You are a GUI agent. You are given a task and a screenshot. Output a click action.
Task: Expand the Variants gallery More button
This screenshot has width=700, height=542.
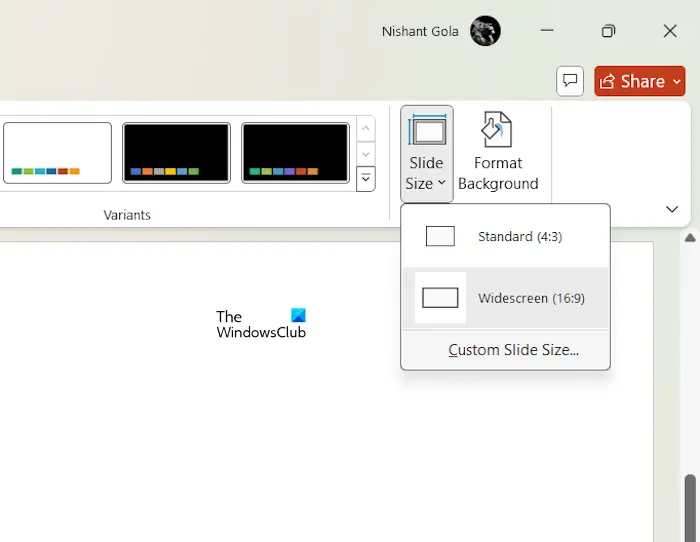[x=366, y=179]
